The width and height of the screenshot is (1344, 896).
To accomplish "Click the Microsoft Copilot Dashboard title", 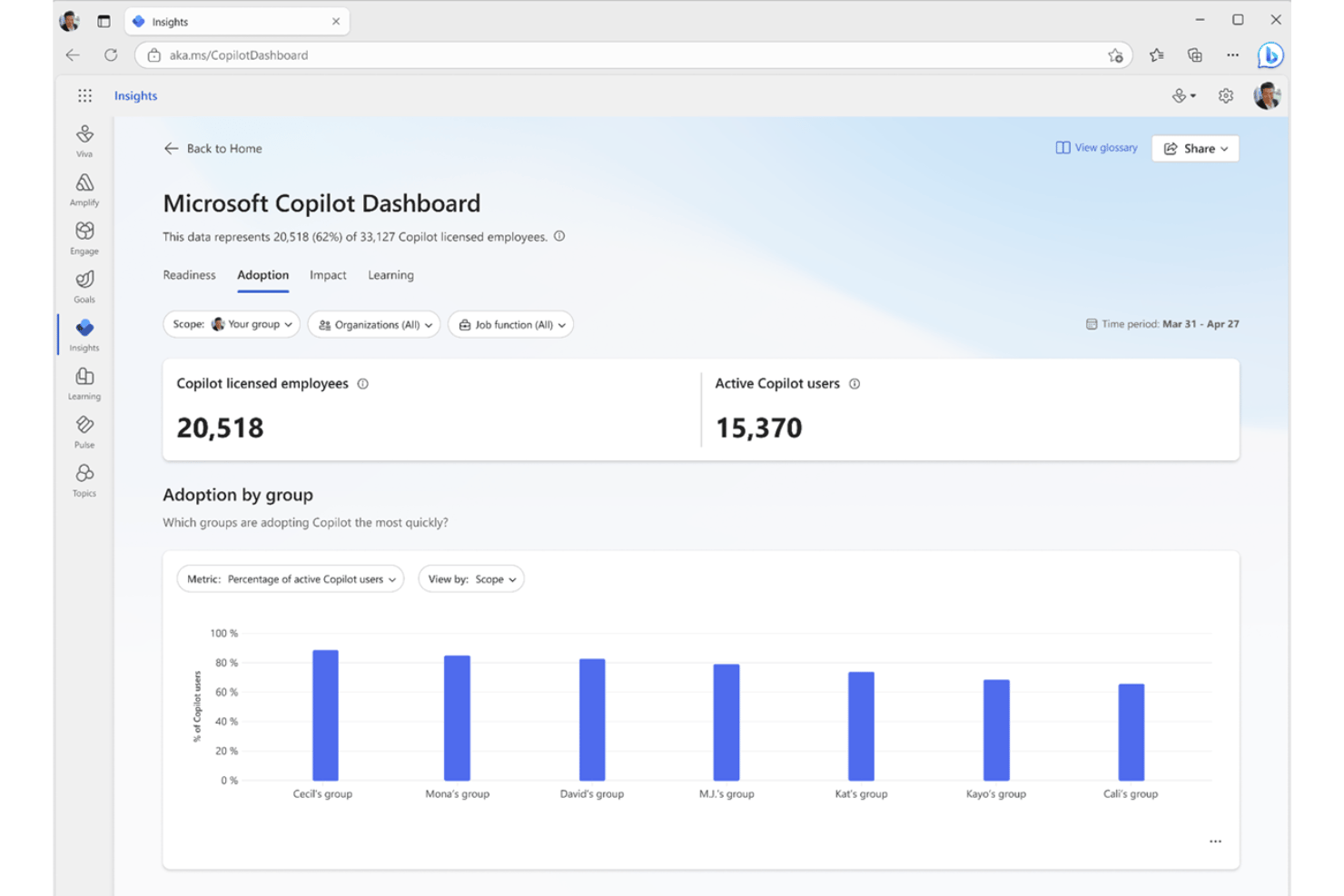I will [321, 203].
